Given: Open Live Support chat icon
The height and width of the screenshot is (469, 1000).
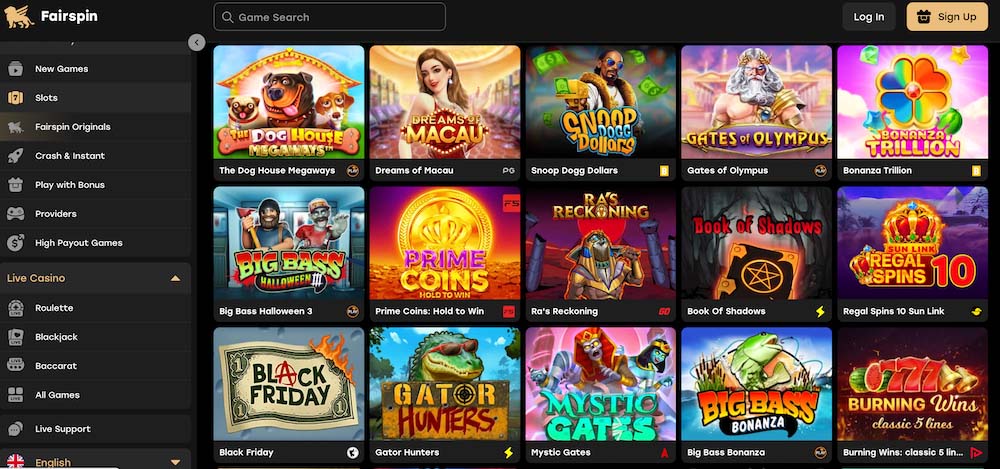Looking at the screenshot, I should pyautogui.click(x=15, y=429).
